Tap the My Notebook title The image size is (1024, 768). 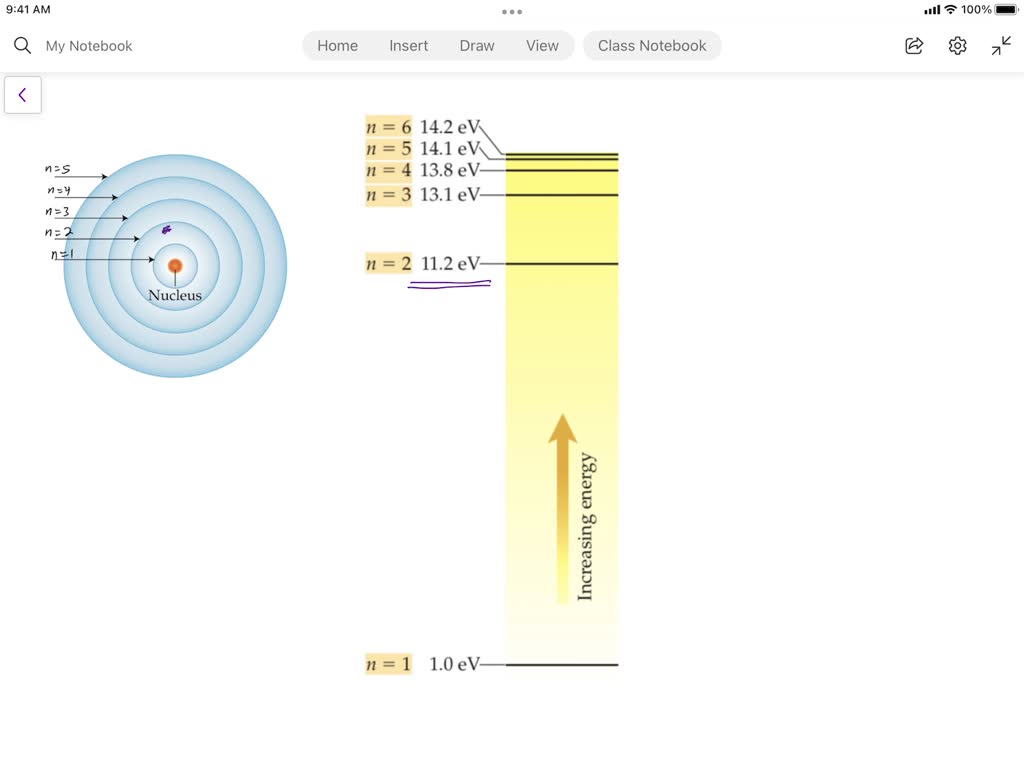coord(89,46)
